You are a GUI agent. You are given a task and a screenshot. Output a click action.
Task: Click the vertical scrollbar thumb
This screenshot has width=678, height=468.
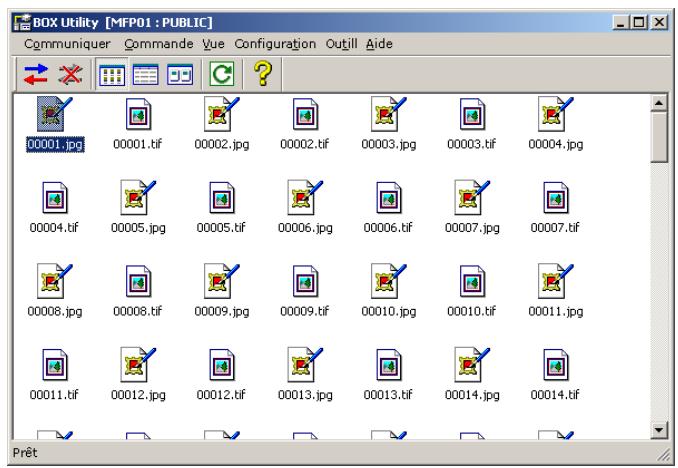click(x=659, y=137)
